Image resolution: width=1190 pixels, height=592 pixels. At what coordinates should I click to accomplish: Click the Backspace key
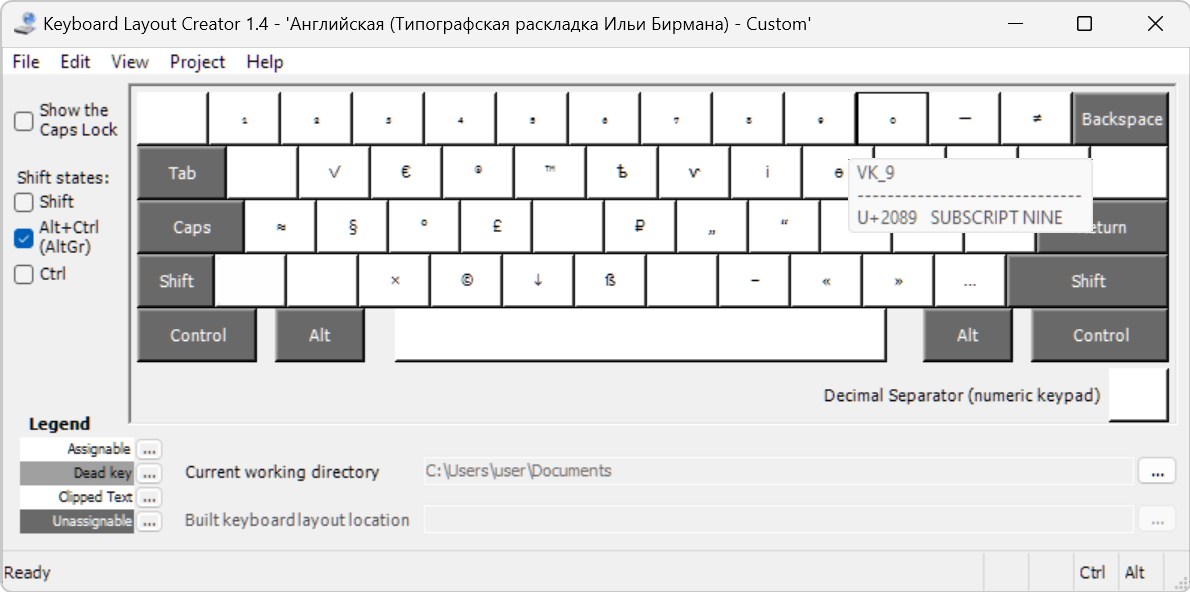(x=1121, y=119)
